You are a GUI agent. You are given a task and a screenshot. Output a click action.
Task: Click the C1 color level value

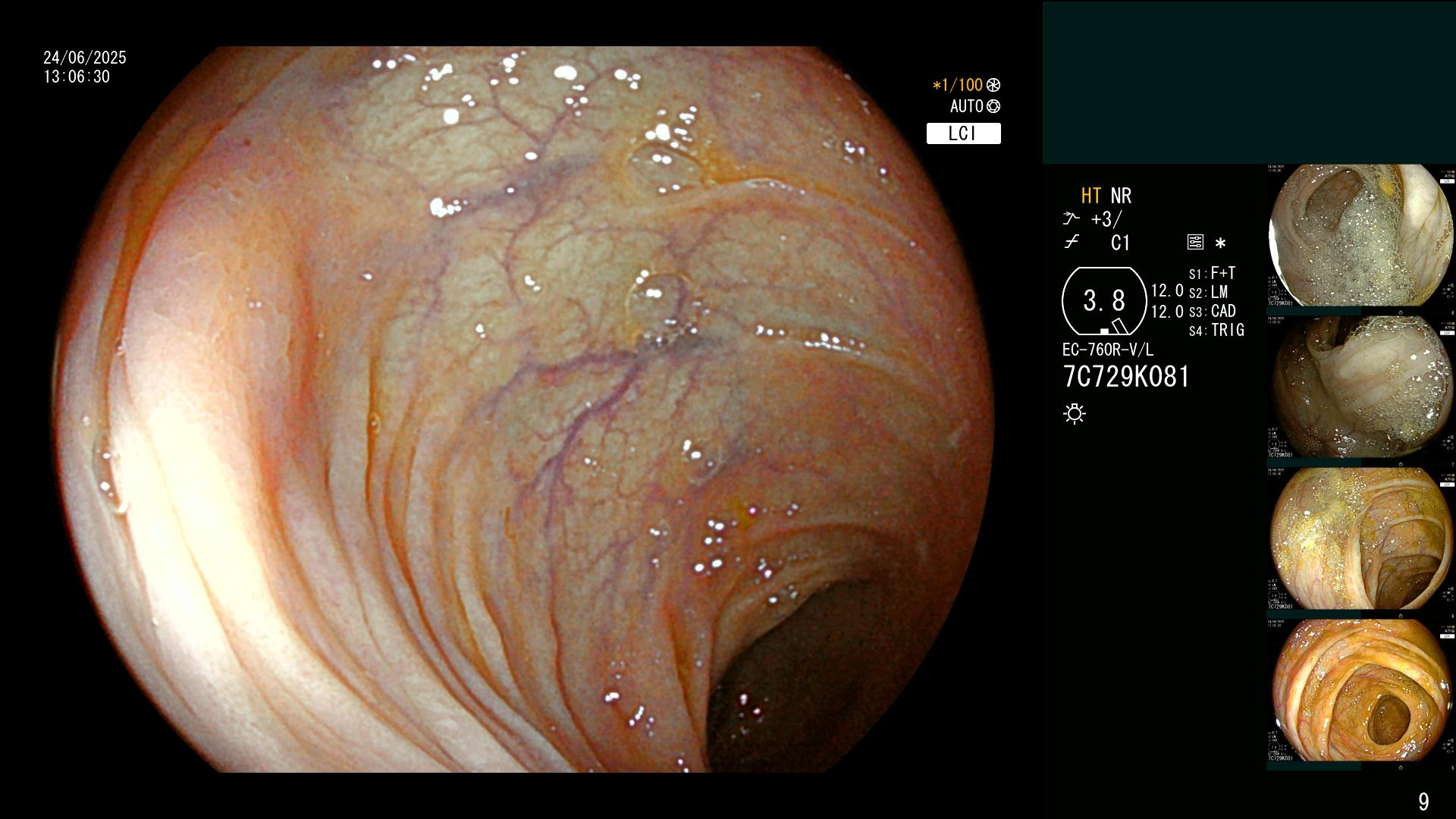pos(1120,243)
